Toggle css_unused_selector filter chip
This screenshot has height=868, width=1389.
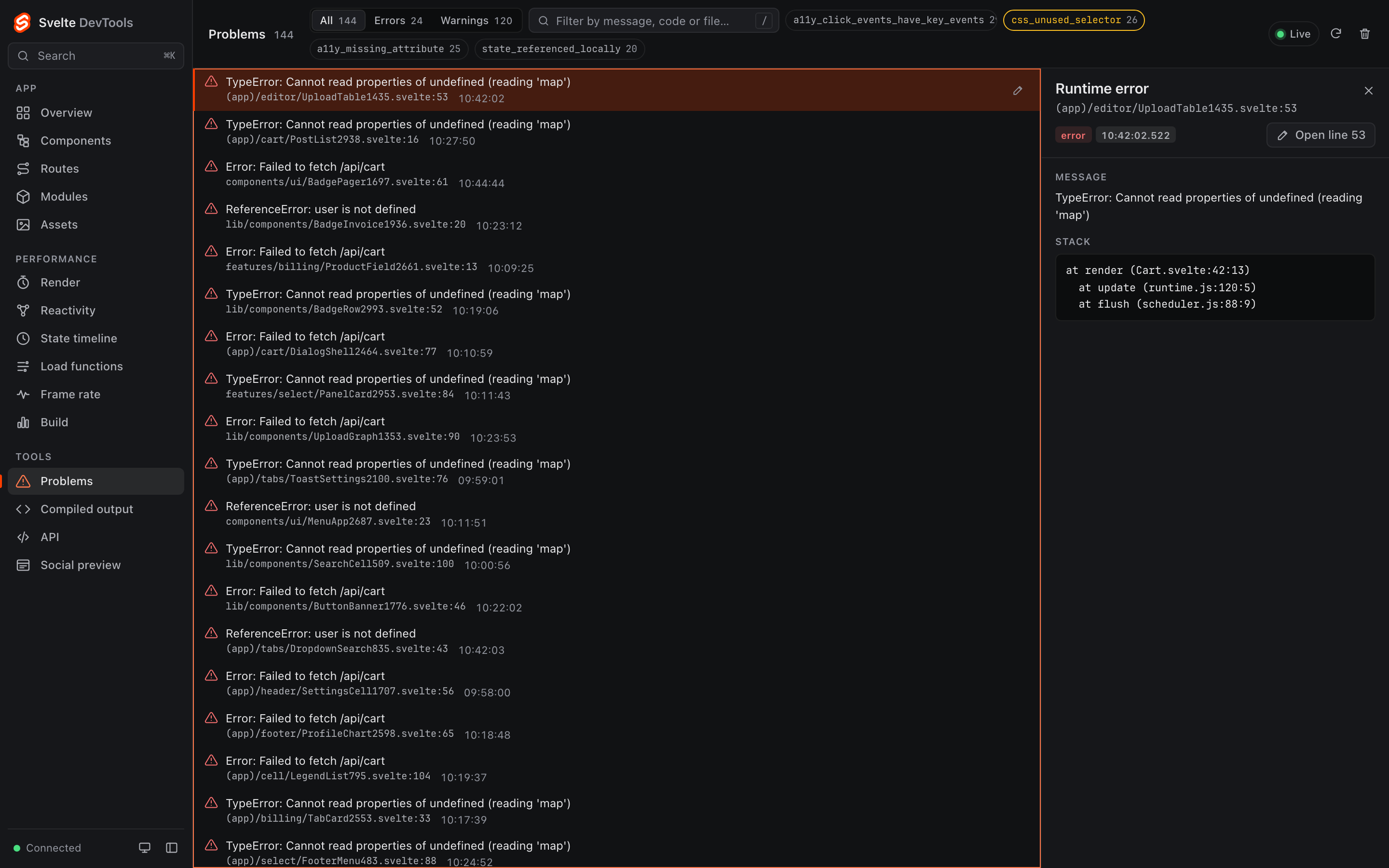(x=1074, y=20)
